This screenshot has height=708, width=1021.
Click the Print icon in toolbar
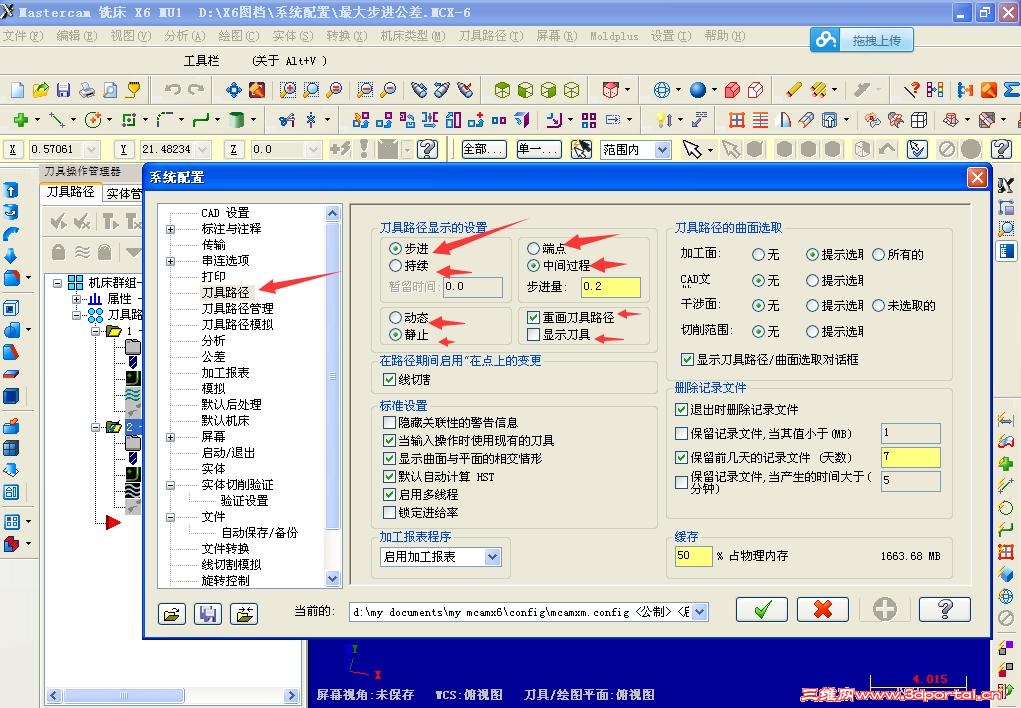click(x=87, y=90)
